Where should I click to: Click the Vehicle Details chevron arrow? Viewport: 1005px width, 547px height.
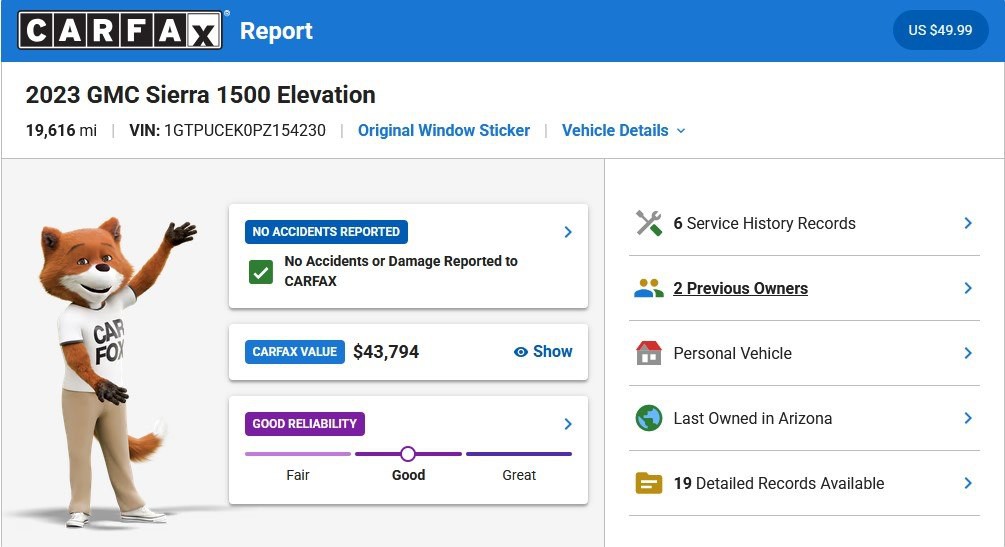[x=681, y=131]
